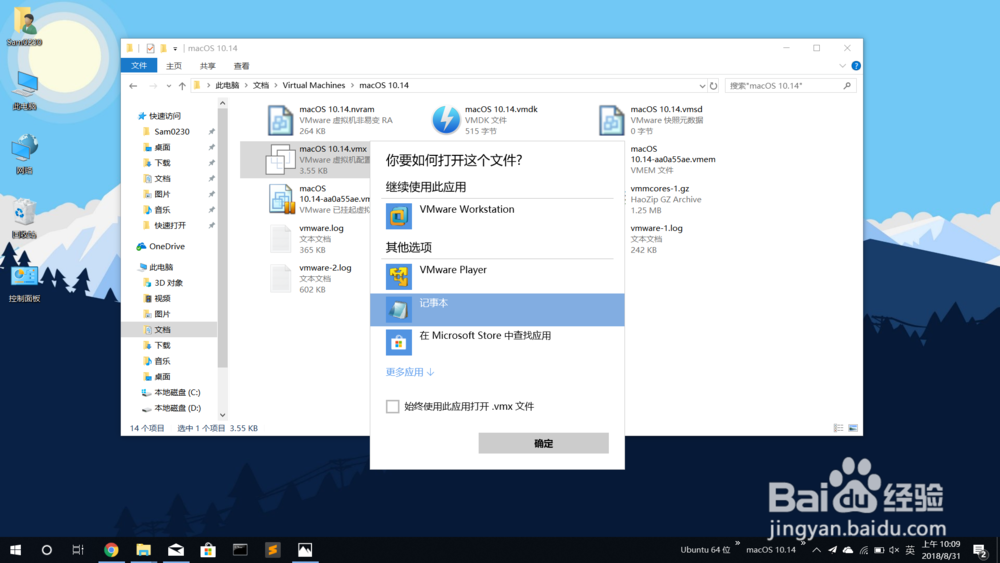This screenshot has width=1000, height=563.
Task: Go back using Explorer back arrow
Action: 133,85
